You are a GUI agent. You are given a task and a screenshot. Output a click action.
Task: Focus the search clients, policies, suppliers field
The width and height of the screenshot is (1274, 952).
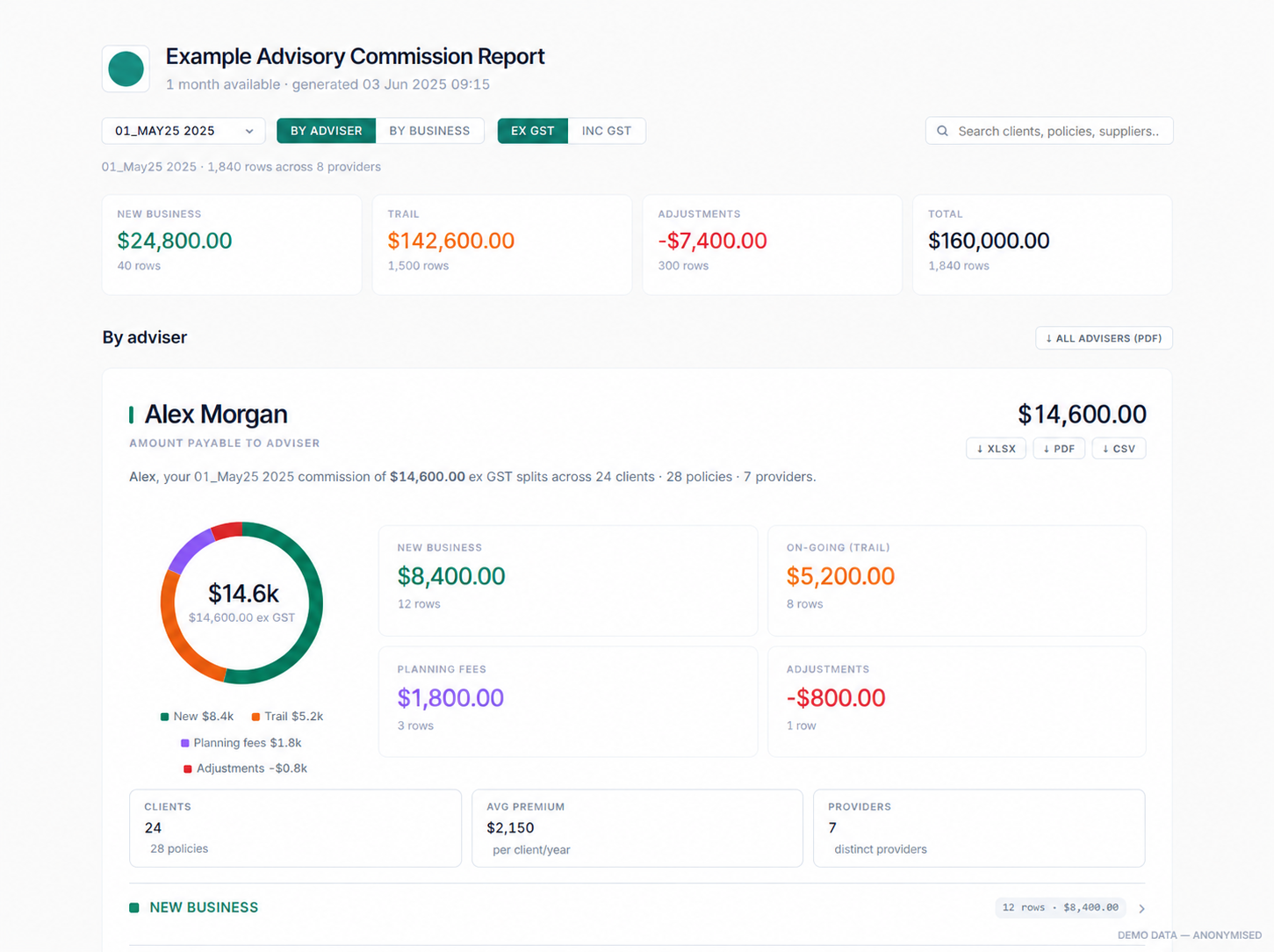(1049, 131)
